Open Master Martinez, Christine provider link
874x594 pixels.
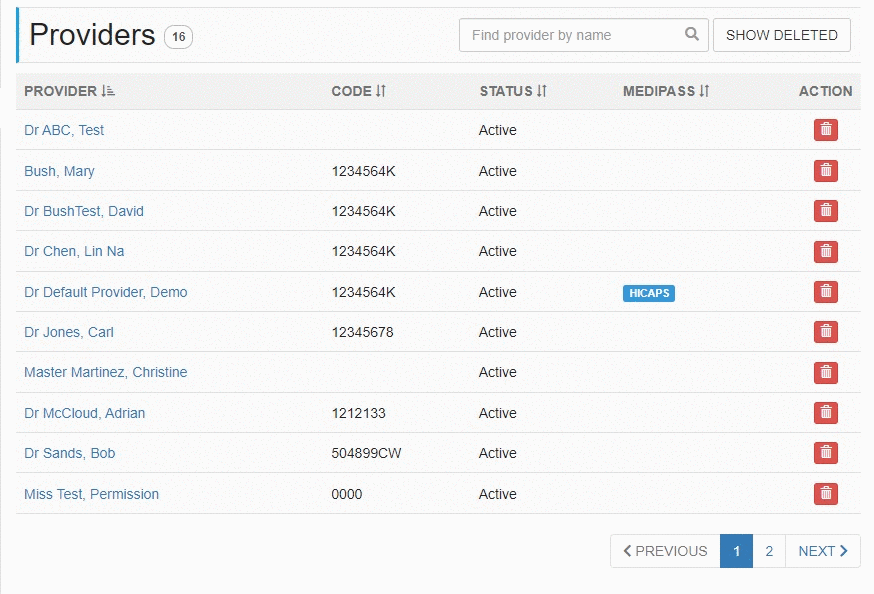tap(105, 372)
